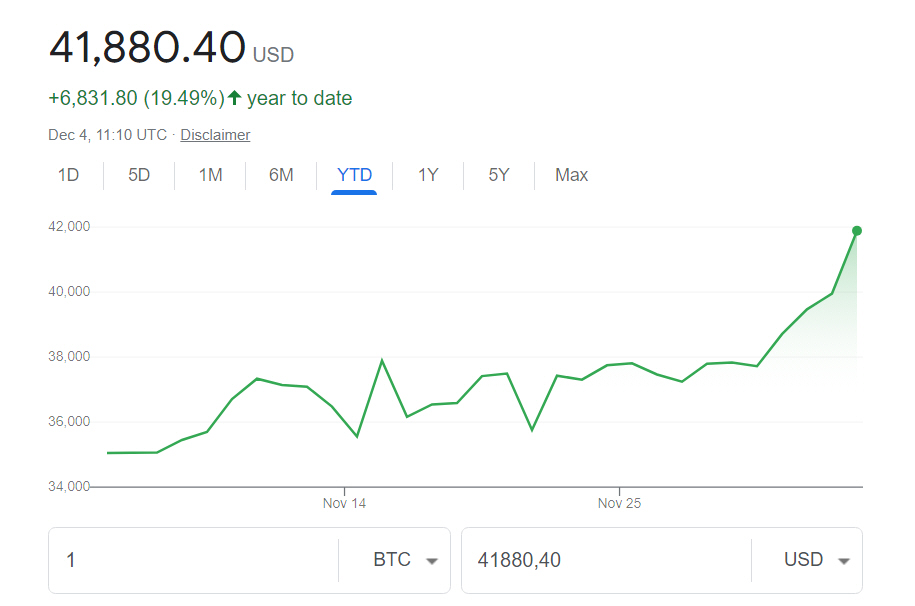Select the 5D time range tab
Screen dimensions: 915x606
click(x=139, y=175)
